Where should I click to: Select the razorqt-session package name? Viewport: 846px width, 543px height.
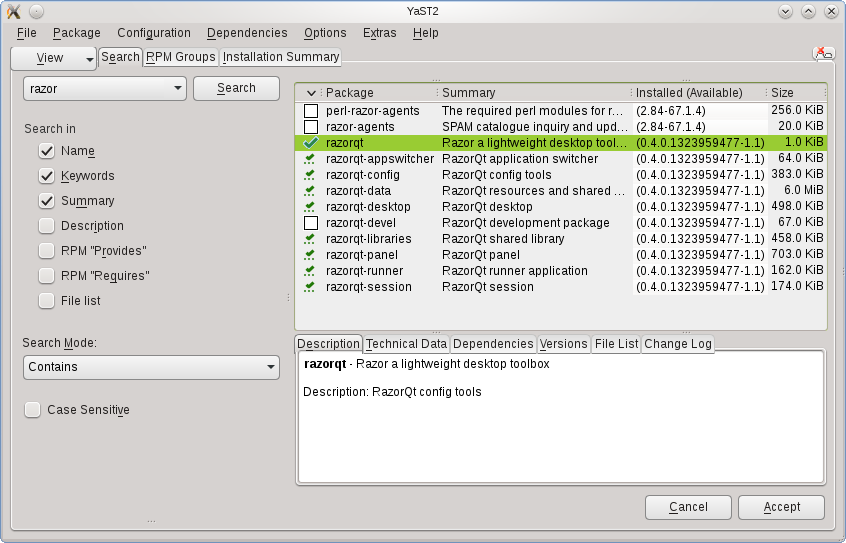click(x=369, y=287)
